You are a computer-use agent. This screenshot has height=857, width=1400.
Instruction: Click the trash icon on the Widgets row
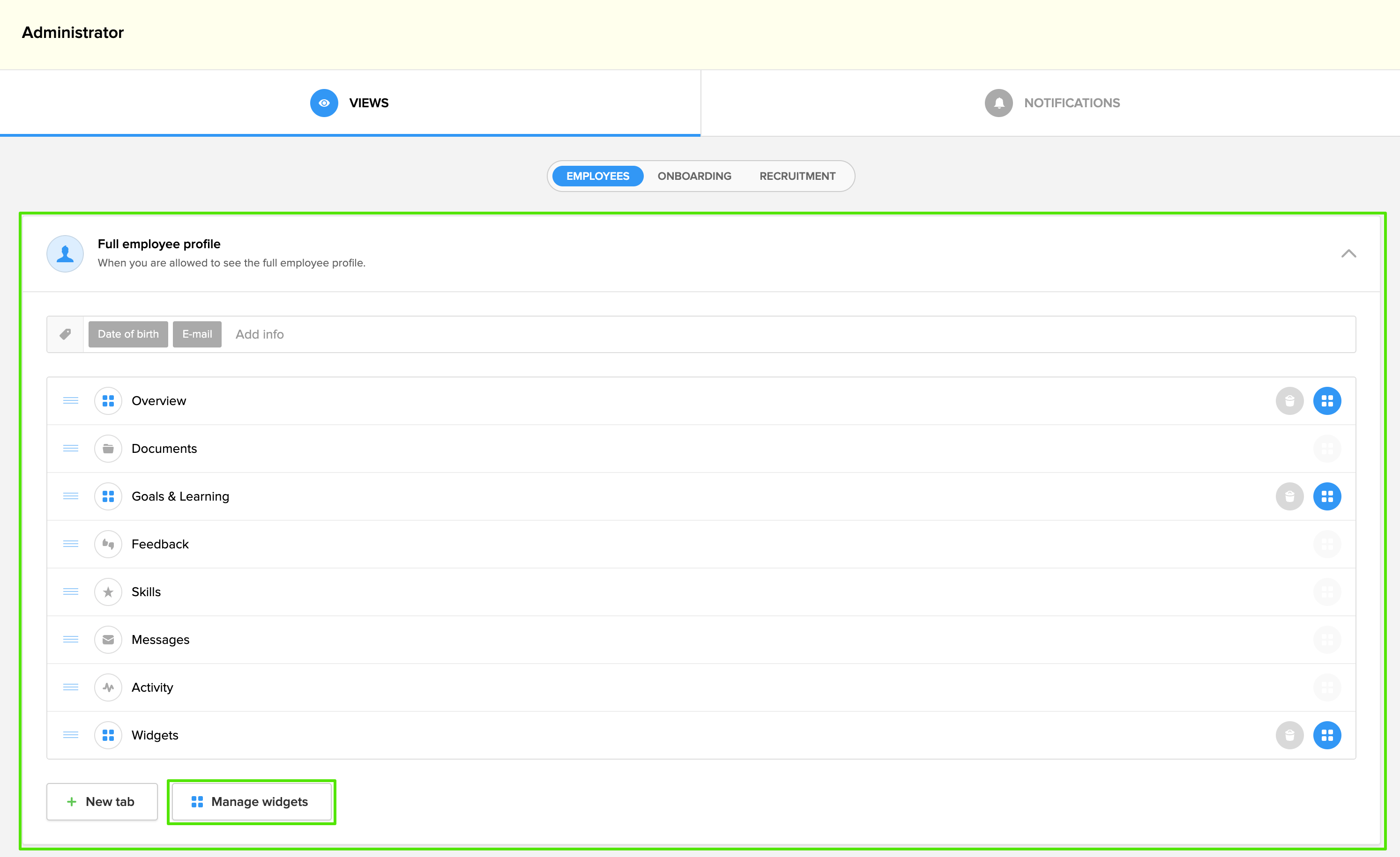[1289, 735]
